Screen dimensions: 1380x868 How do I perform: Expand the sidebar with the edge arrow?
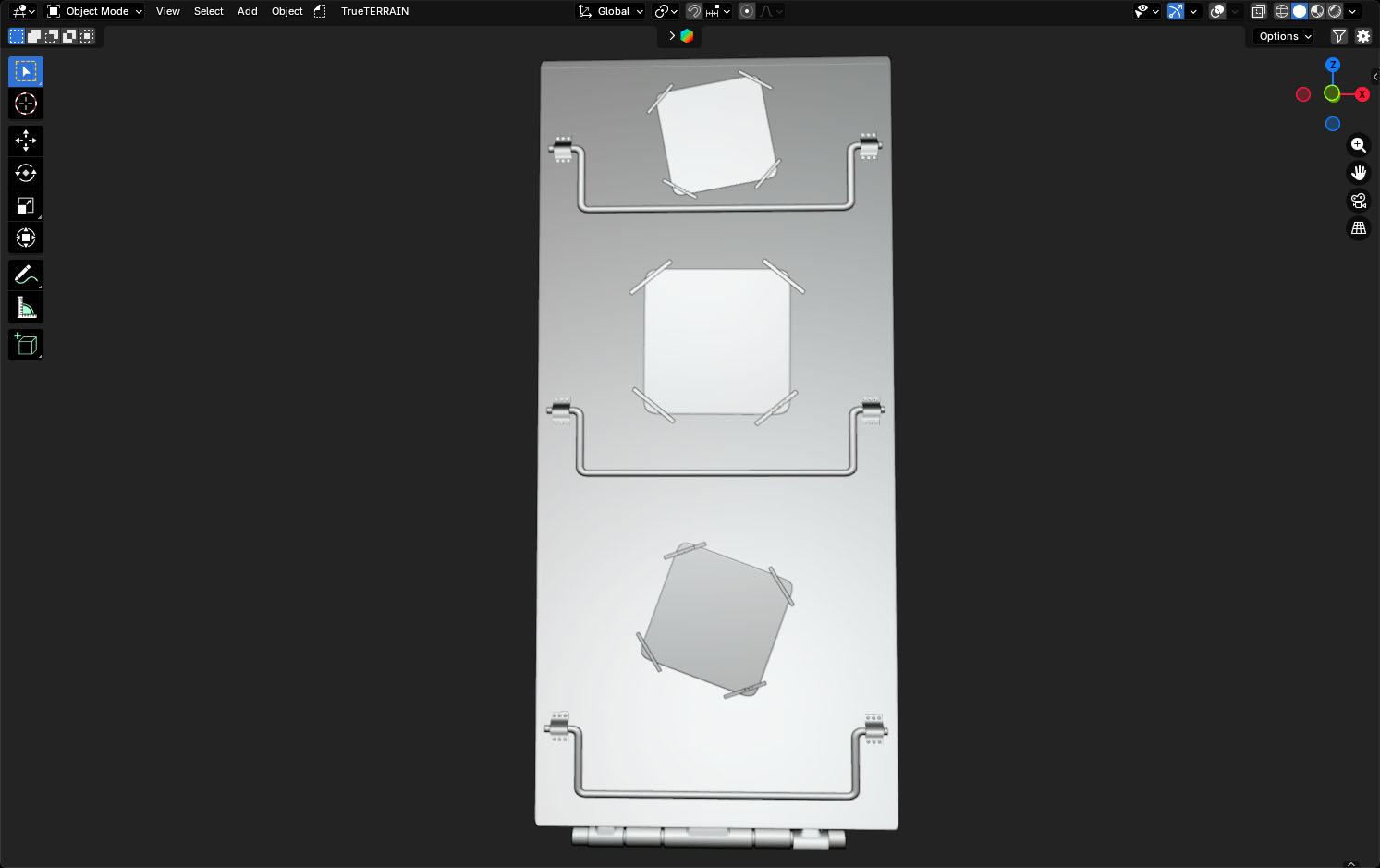coord(1374,77)
